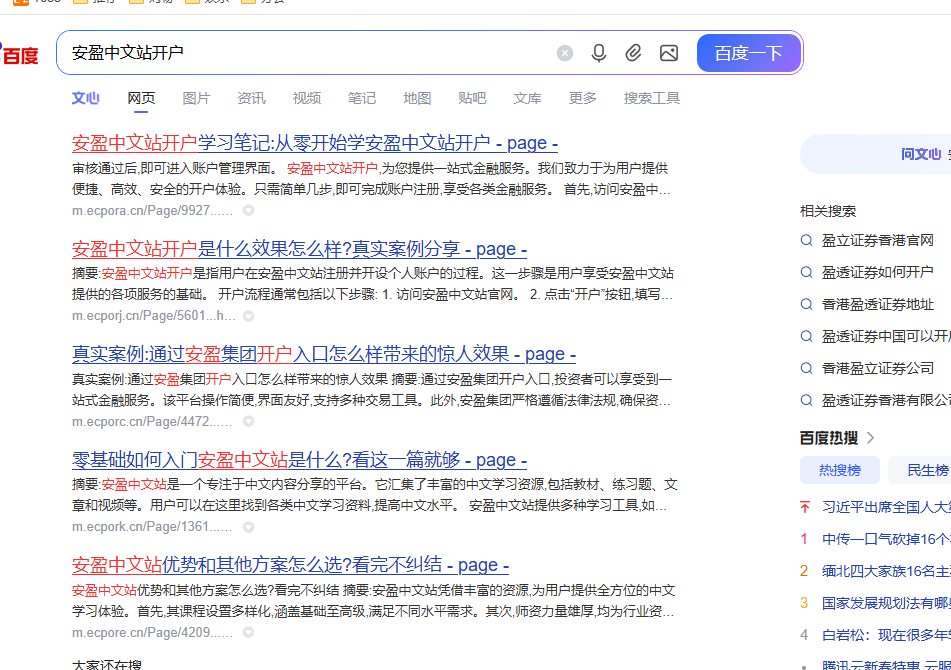Open image search with the camera icon
The image size is (951, 670).
669,53
